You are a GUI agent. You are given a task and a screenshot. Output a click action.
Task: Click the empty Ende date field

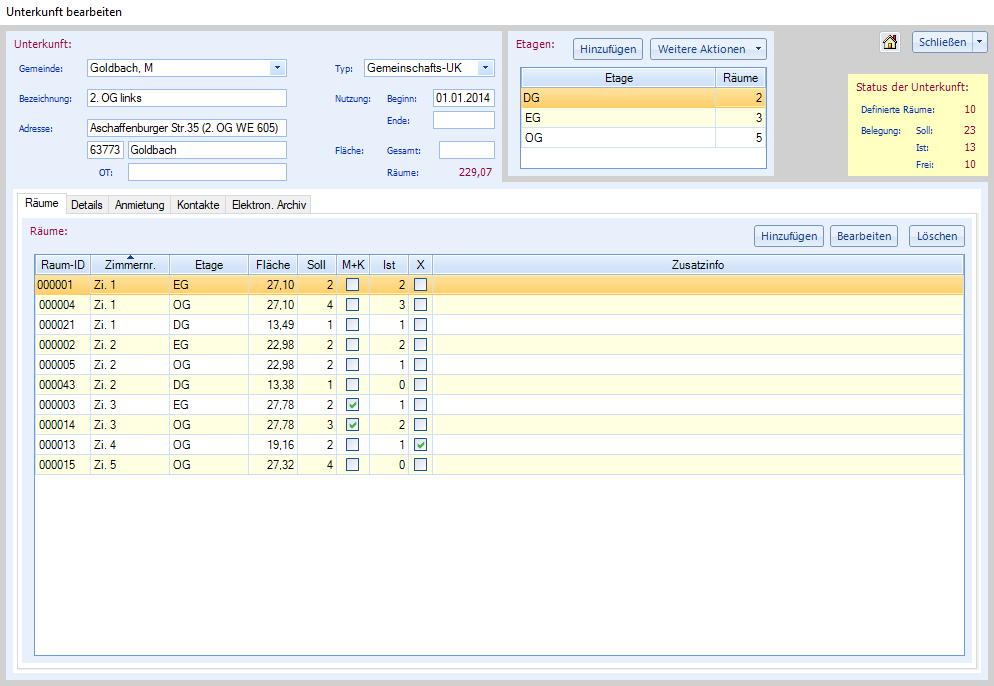click(x=464, y=120)
